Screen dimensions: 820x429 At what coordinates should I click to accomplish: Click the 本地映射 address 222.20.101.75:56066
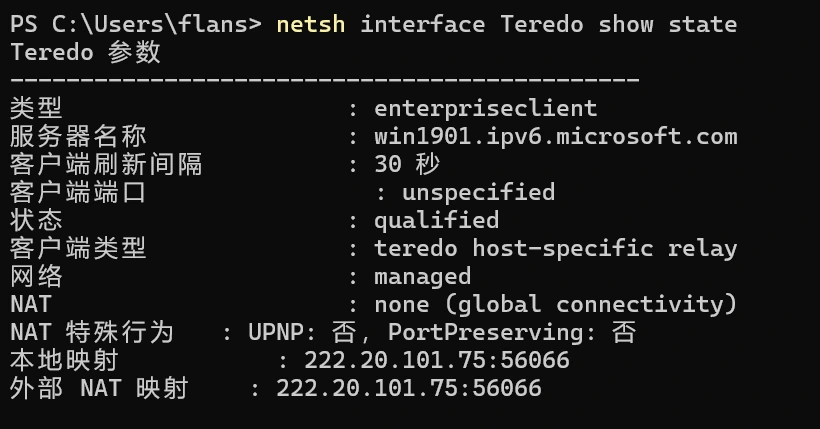click(437, 360)
